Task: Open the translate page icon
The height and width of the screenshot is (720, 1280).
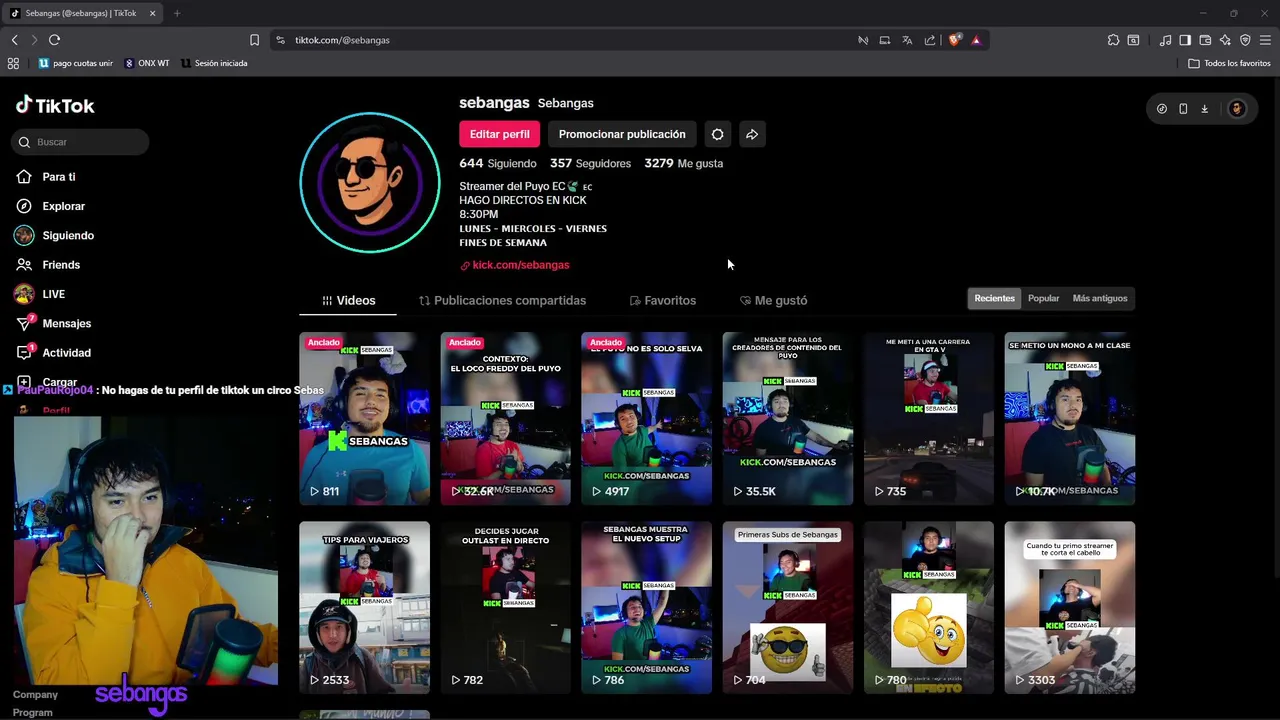Action: coord(907,40)
